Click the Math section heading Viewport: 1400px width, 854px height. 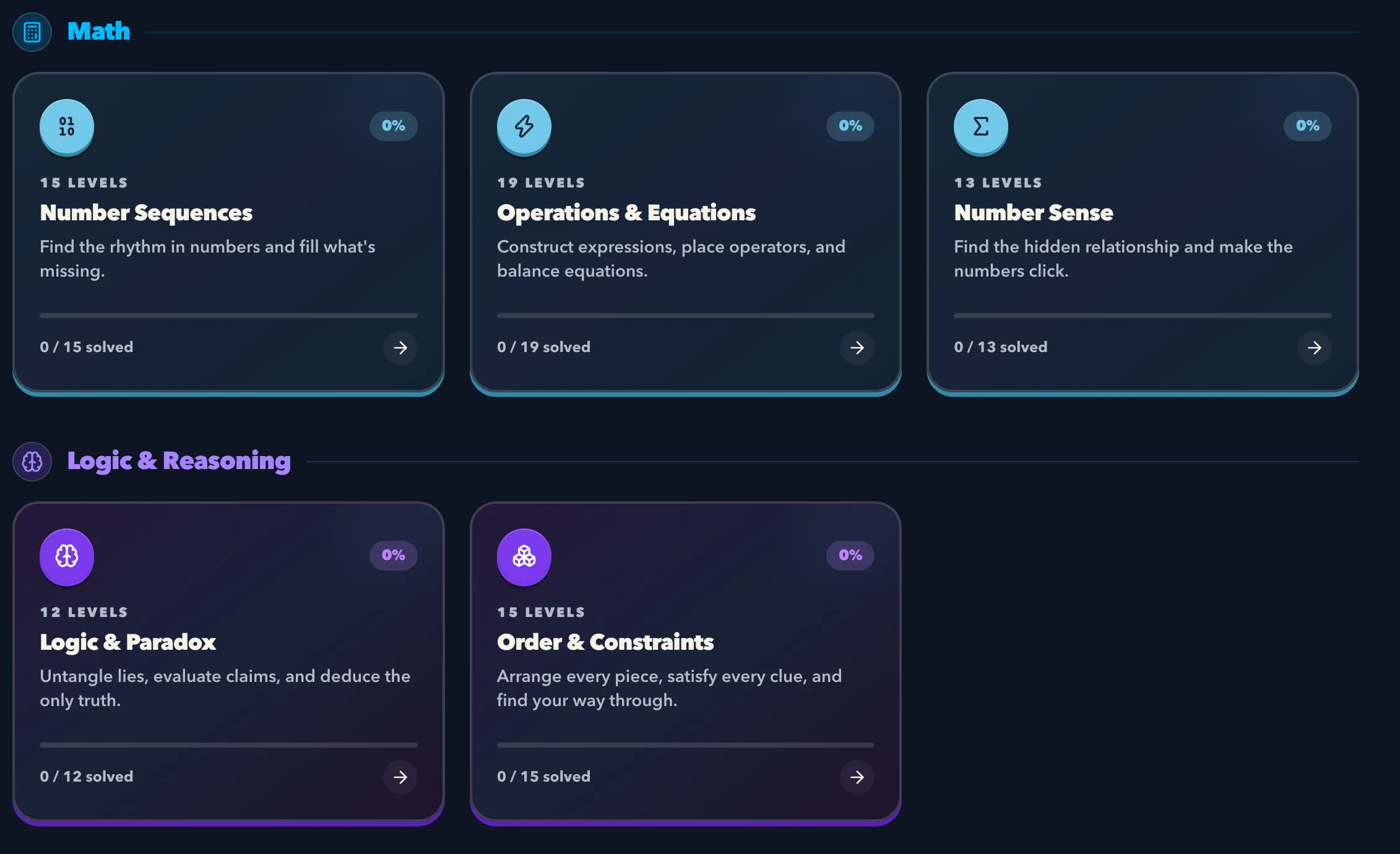[99, 31]
